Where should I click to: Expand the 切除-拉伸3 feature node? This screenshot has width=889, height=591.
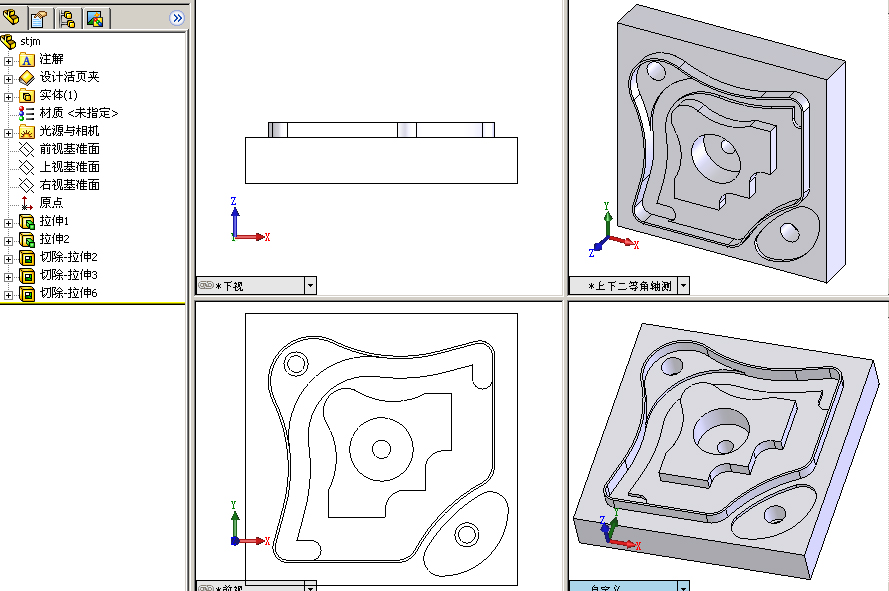pyautogui.click(x=9, y=277)
